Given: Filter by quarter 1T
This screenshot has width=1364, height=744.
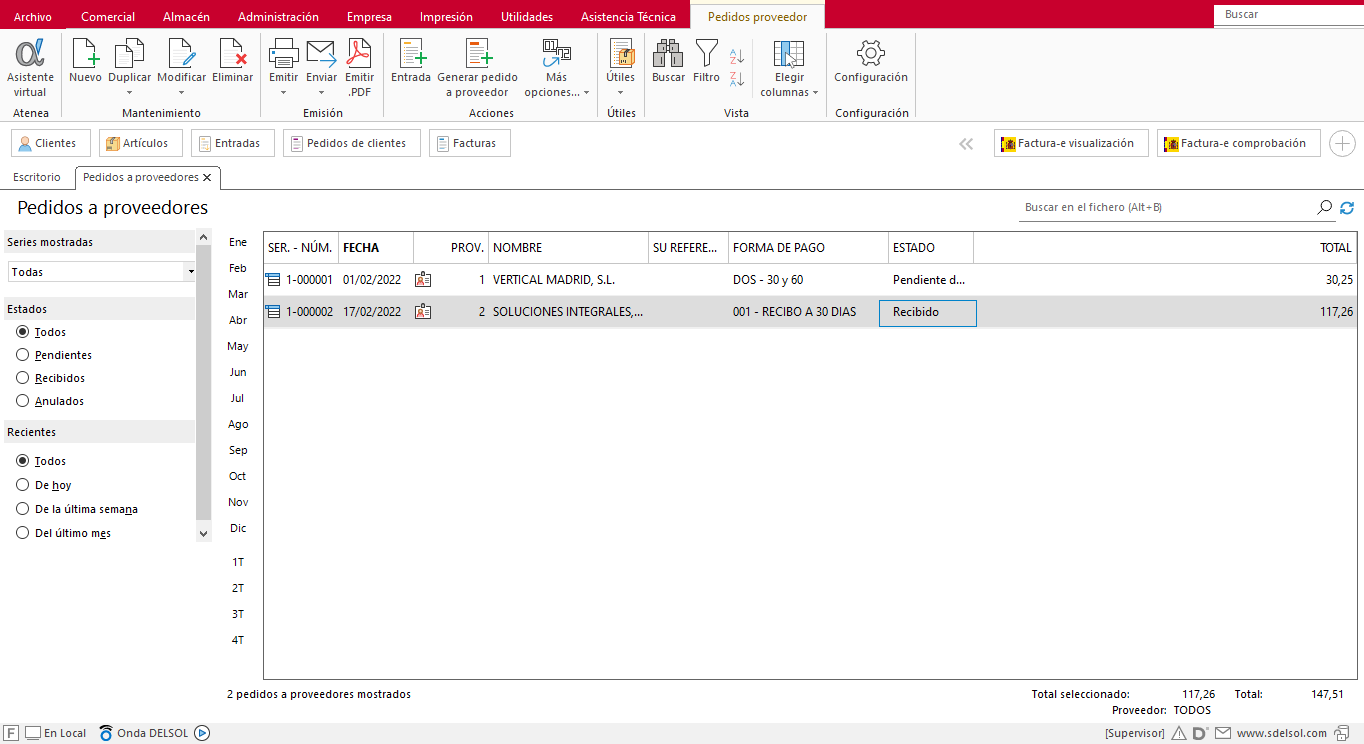Looking at the screenshot, I should [x=238, y=562].
